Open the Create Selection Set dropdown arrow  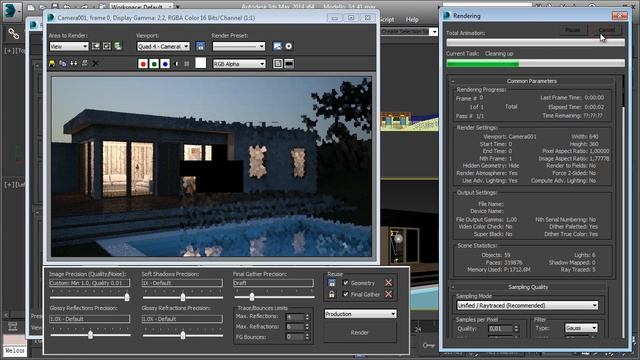pos(434,31)
